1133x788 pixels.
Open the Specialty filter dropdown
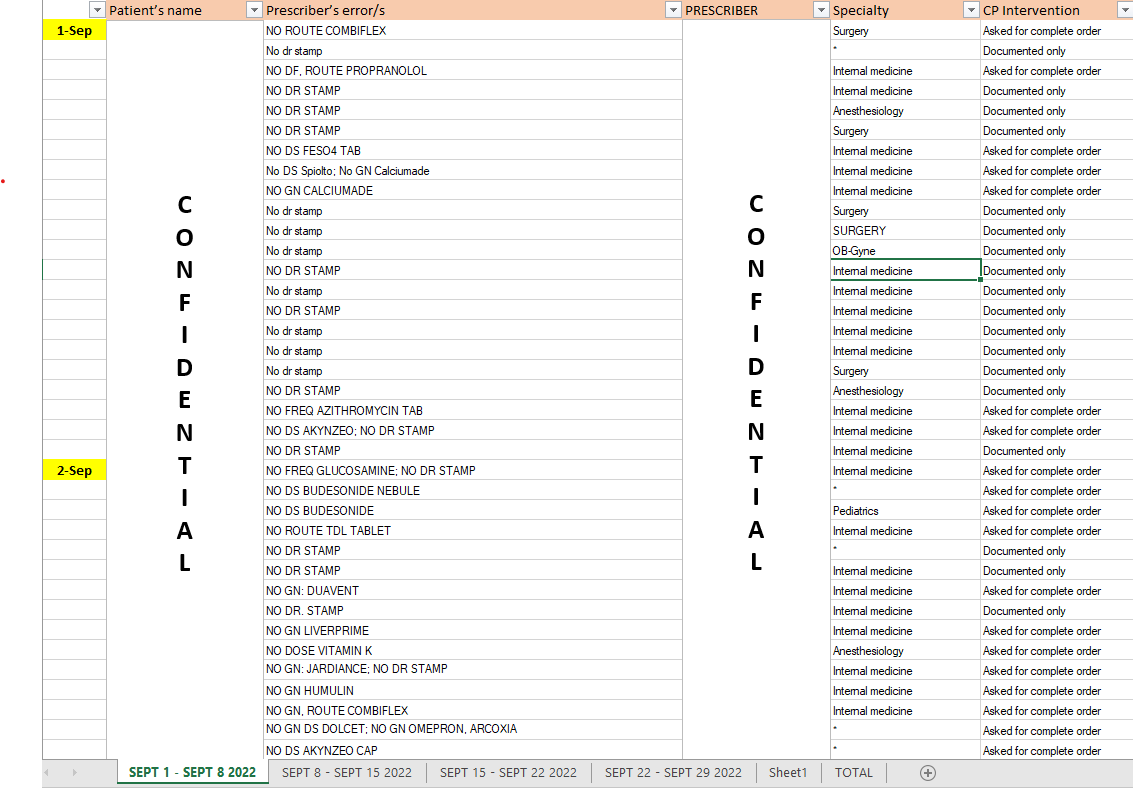(970, 10)
